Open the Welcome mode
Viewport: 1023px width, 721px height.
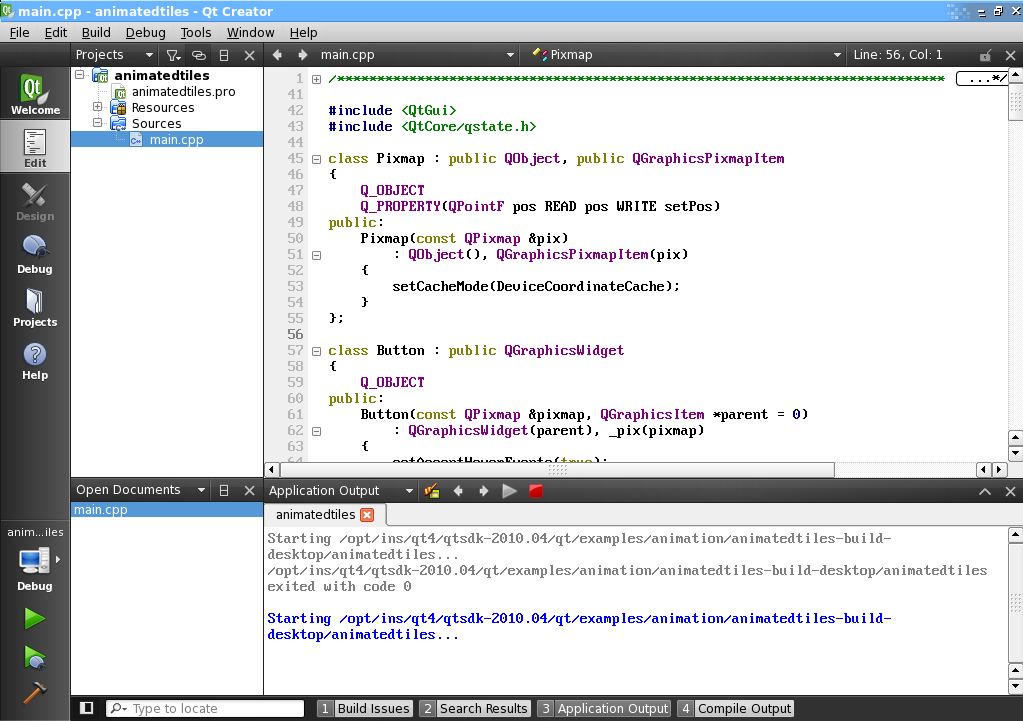click(x=35, y=93)
